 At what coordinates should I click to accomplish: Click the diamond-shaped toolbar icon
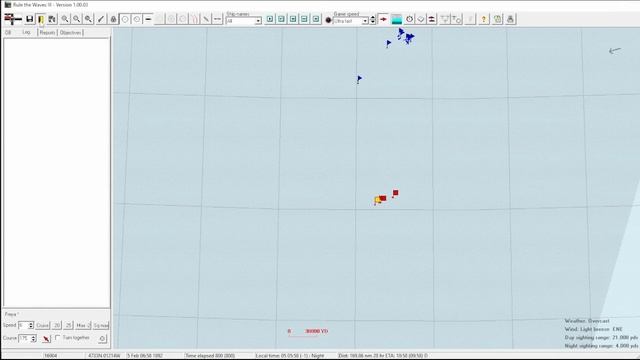pyautogui.click(x=421, y=19)
